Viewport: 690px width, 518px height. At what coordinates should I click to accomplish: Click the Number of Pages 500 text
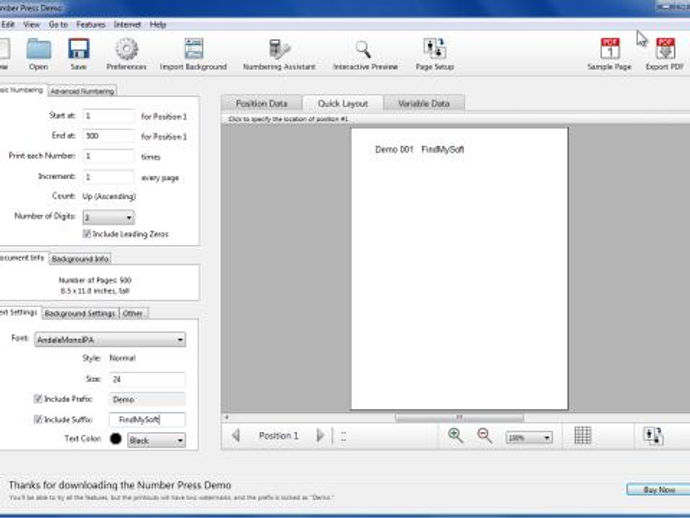(x=95, y=280)
